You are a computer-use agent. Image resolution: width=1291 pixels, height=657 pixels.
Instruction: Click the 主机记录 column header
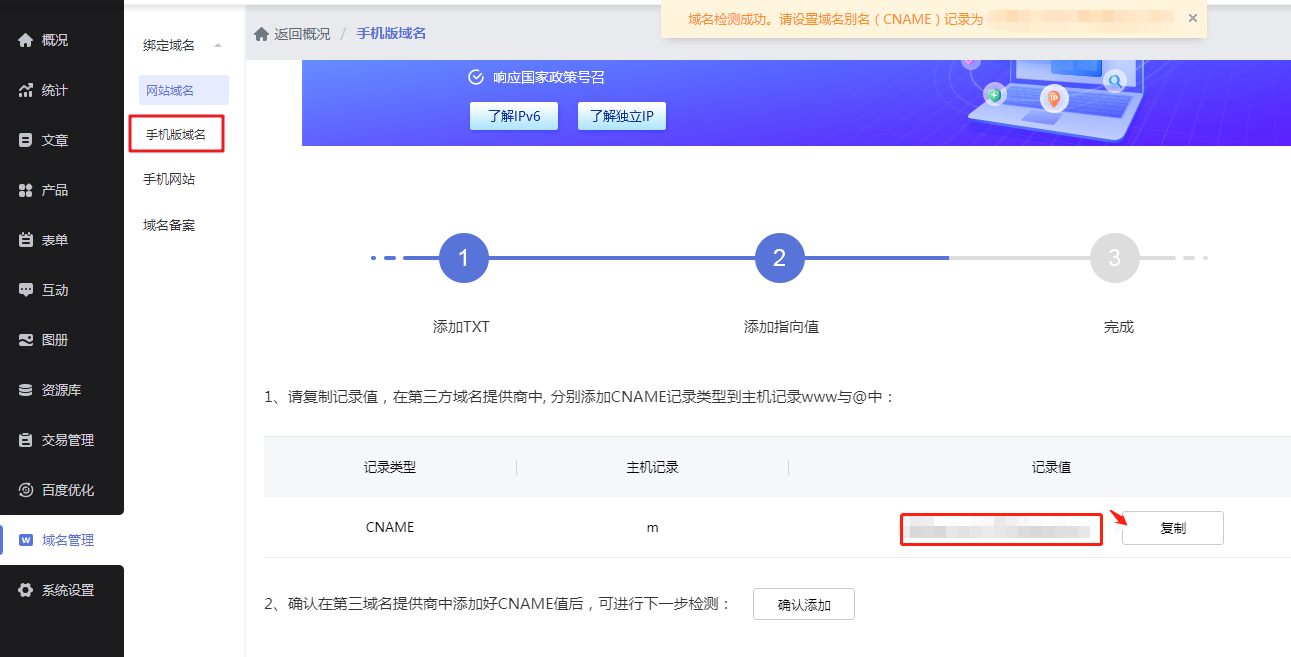click(x=652, y=467)
